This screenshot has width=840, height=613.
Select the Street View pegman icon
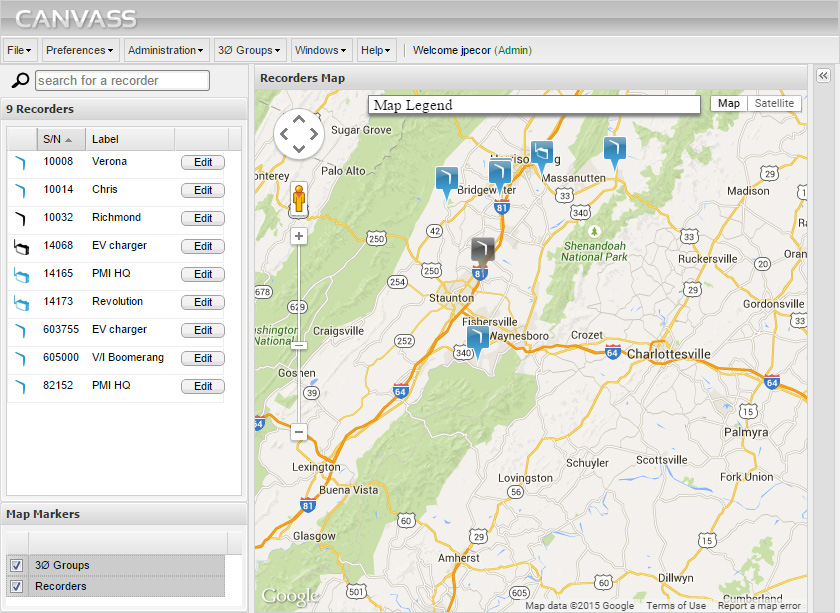coord(298,199)
